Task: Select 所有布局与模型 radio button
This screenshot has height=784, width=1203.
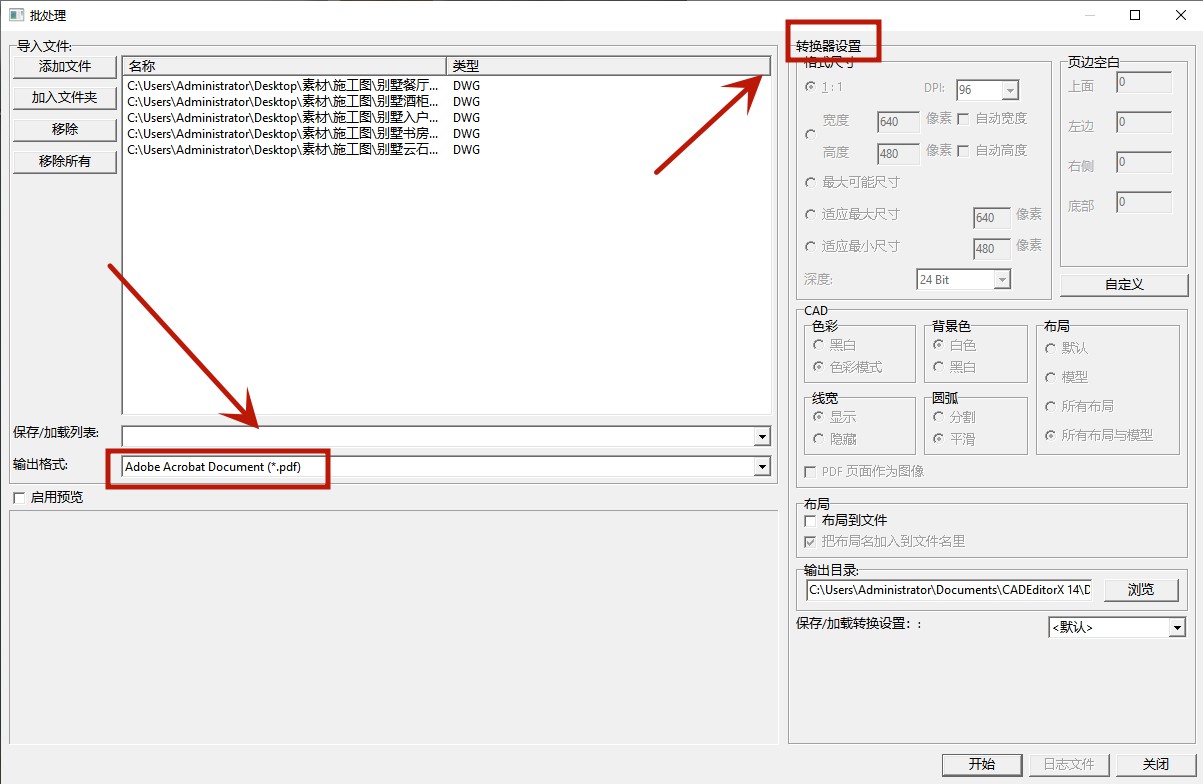Action: point(1050,436)
